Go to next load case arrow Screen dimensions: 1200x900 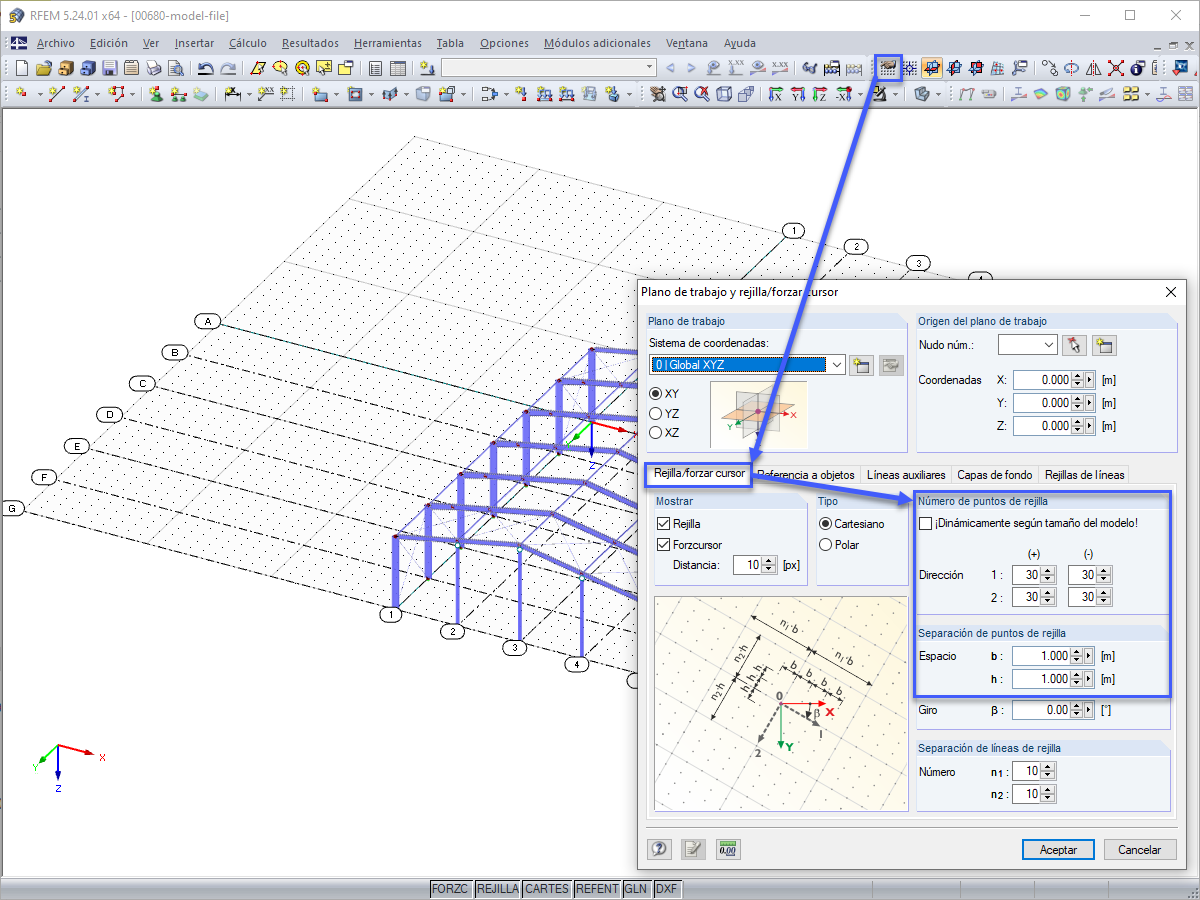(691, 68)
